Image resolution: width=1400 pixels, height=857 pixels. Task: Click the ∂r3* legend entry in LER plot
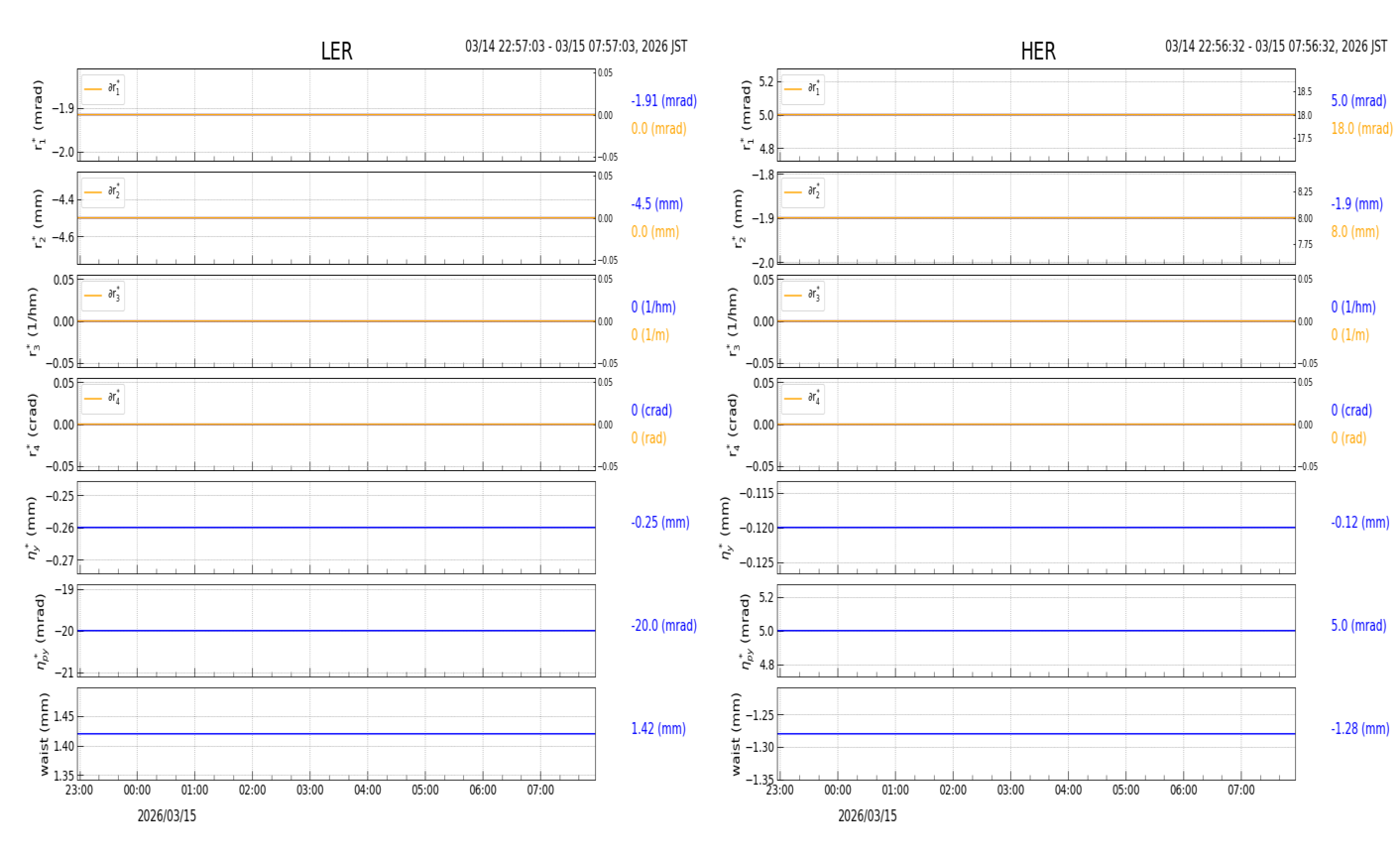[x=114, y=295]
